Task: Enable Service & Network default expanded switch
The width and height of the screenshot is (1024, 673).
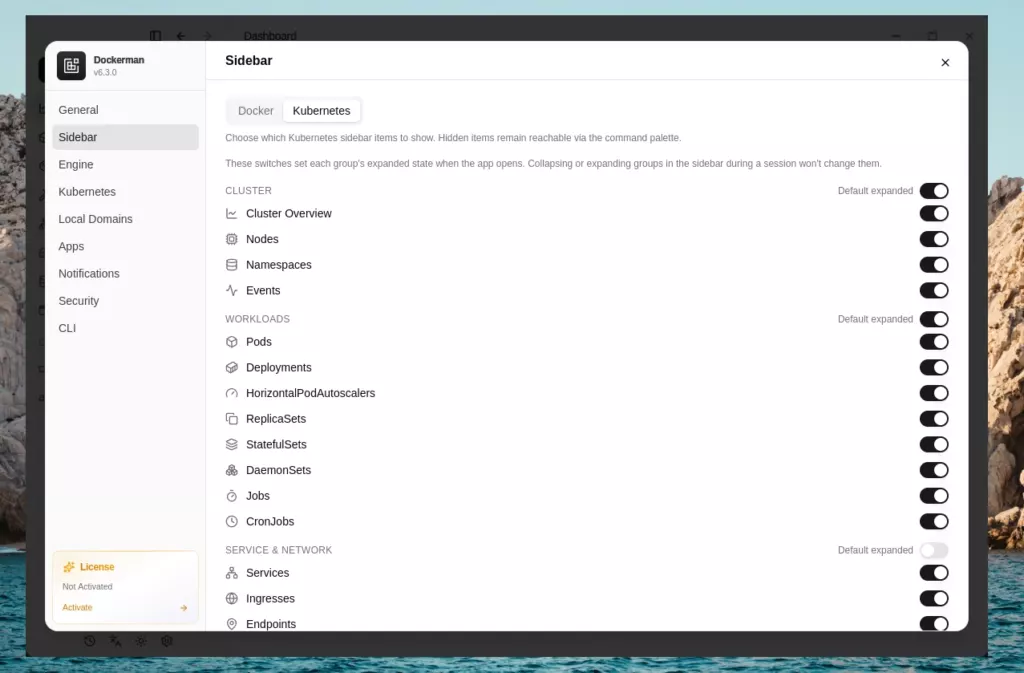Action: pyautogui.click(x=934, y=550)
